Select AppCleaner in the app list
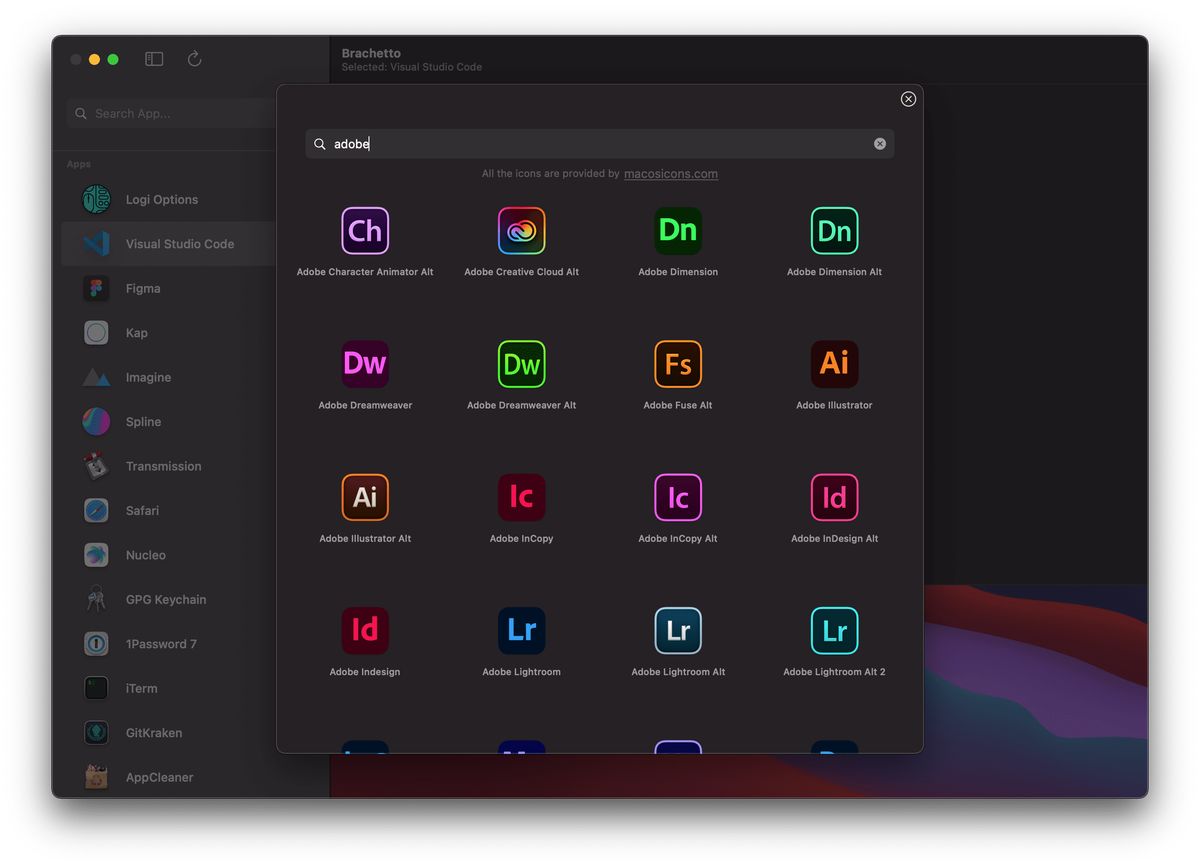Image resolution: width=1200 pixels, height=867 pixels. [x=168, y=778]
